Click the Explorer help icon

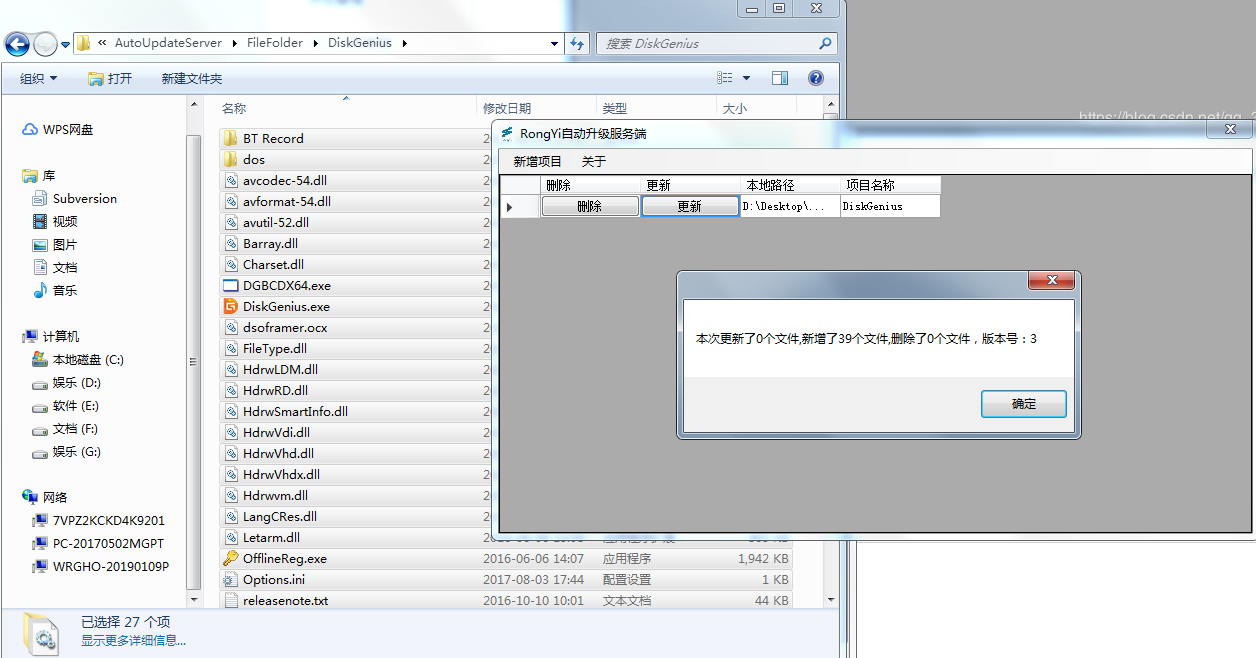(816, 78)
